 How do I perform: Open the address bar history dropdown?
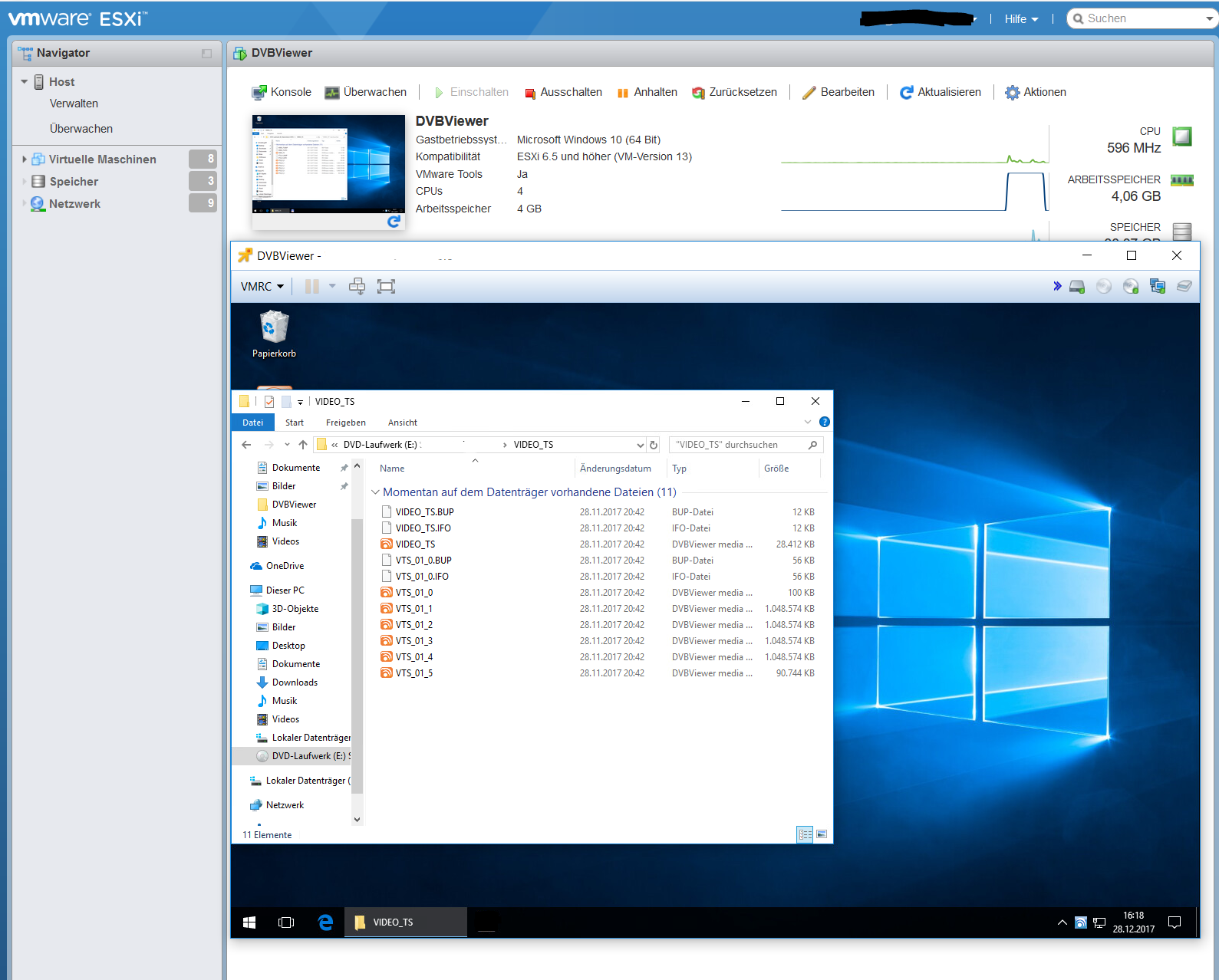click(x=641, y=445)
